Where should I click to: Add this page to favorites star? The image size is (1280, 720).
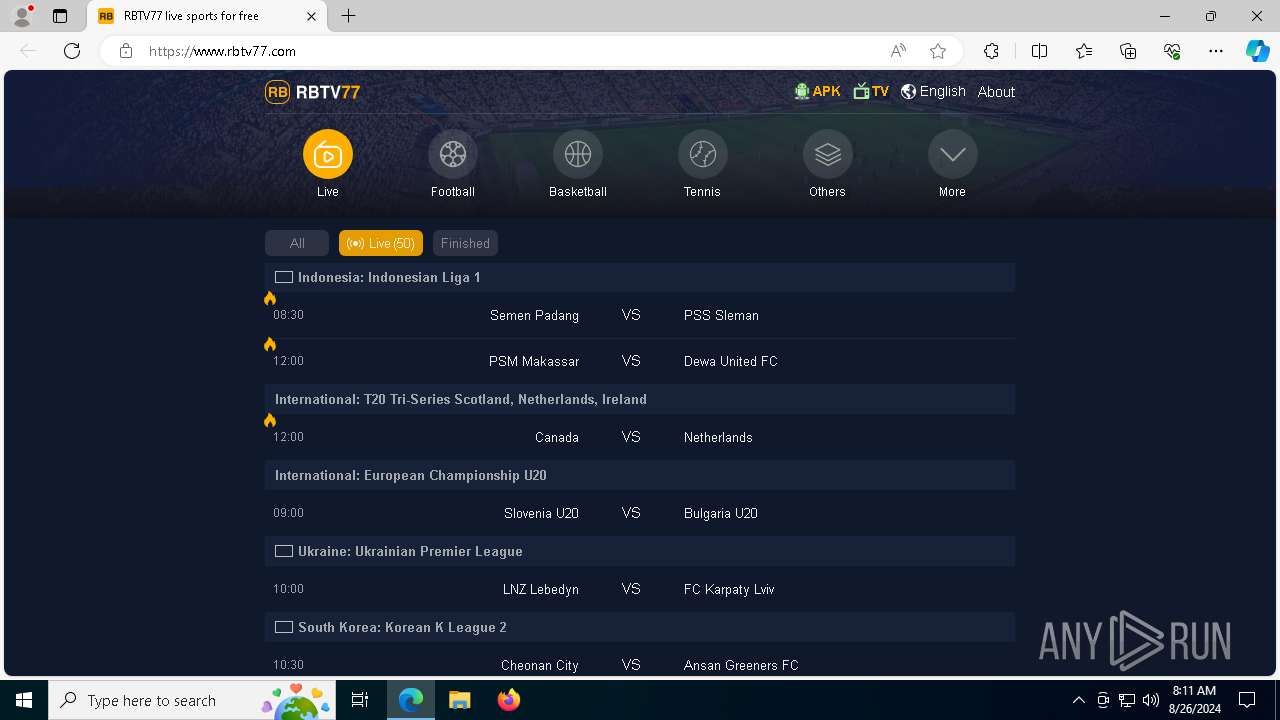[x=938, y=51]
